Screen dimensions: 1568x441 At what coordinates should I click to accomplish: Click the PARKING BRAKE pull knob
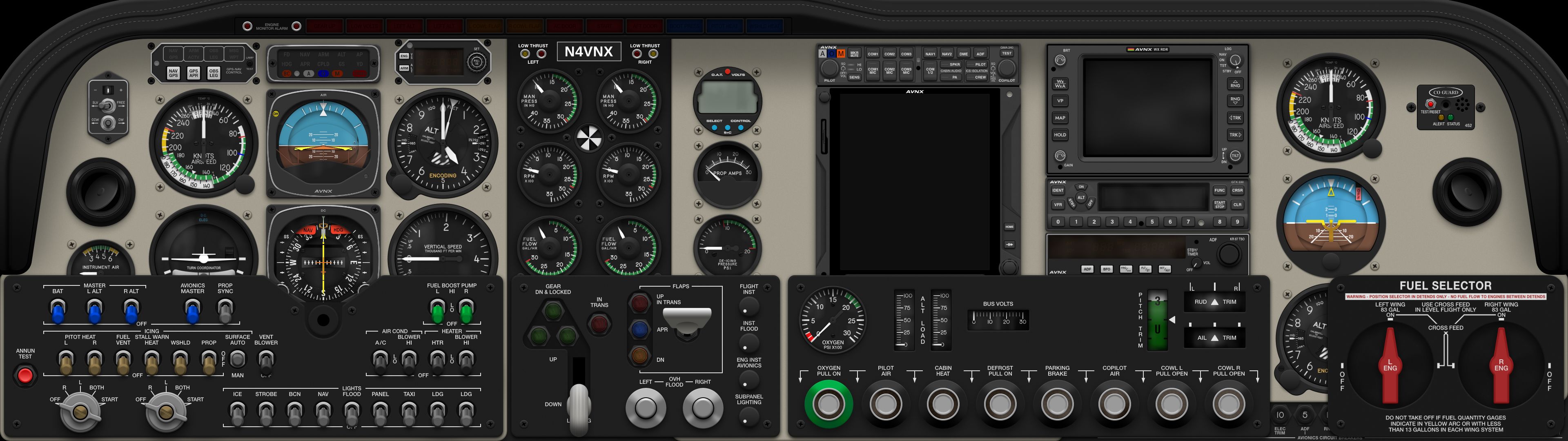1057,404
